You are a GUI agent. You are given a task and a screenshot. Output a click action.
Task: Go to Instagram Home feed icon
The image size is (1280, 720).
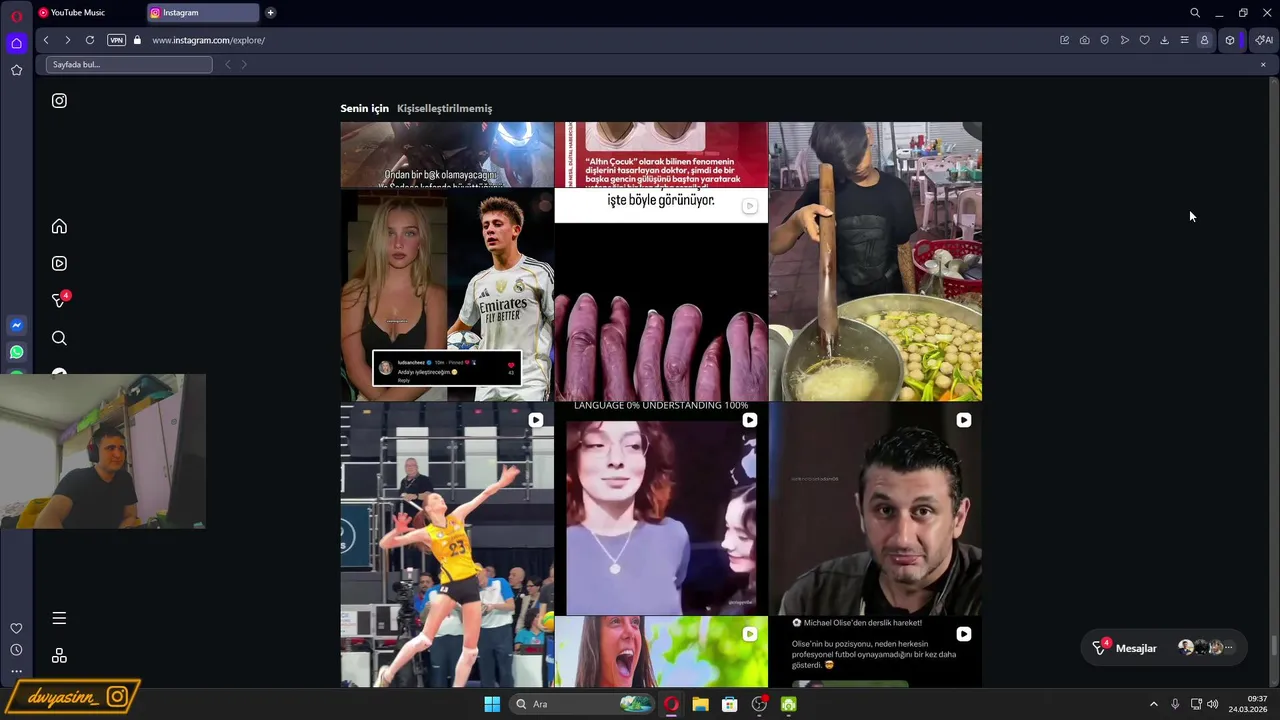tap(59, 227)
